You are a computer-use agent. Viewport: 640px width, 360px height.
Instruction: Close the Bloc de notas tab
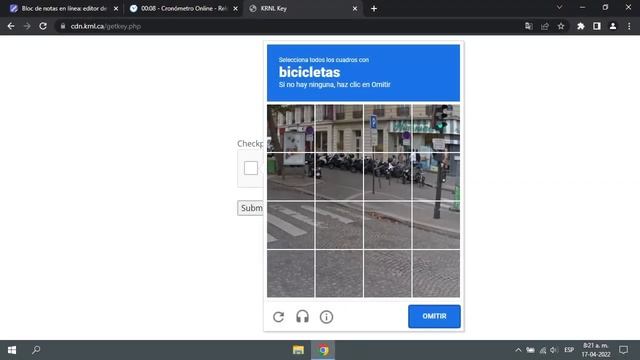click(x=116, y=9)
